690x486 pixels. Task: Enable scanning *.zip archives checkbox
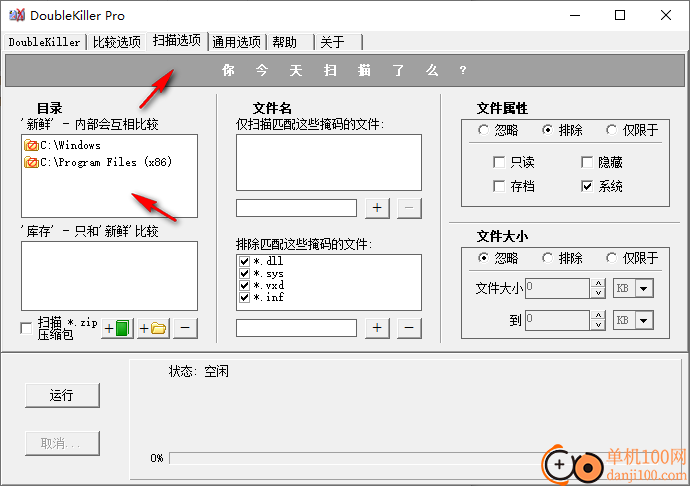[26, 328]
